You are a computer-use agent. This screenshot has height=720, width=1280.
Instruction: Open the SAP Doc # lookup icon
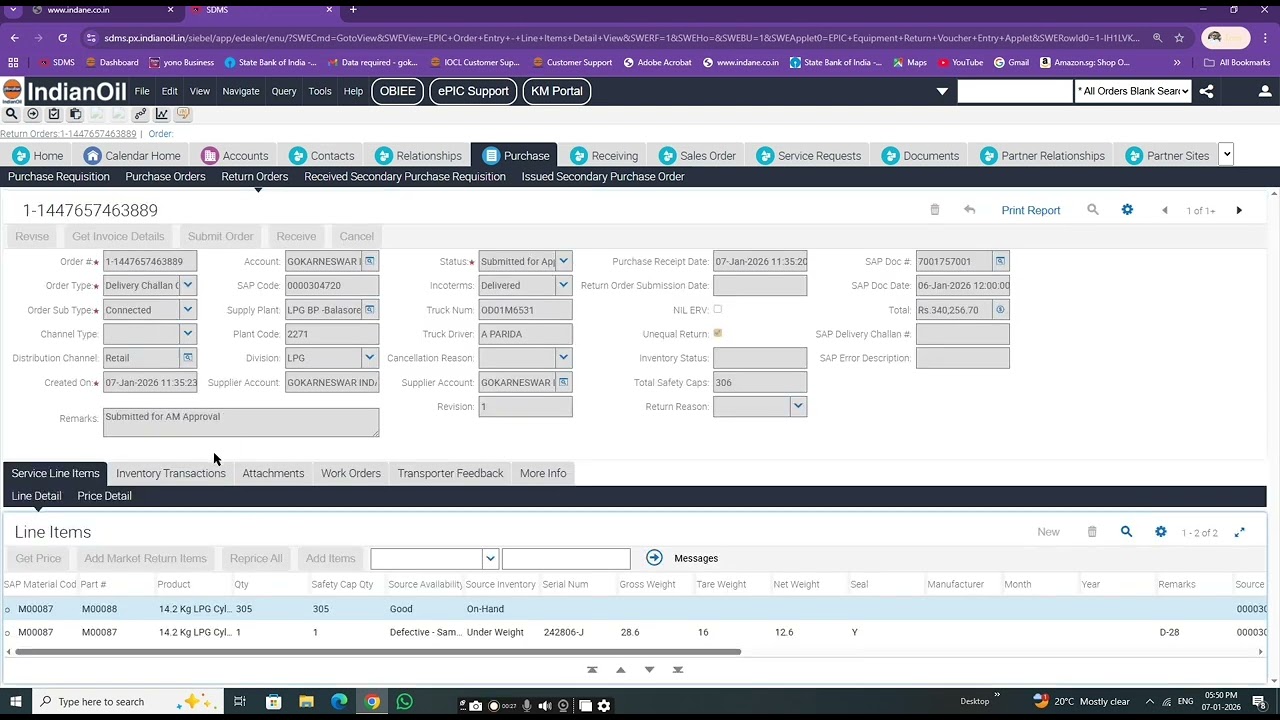click(1000, 261)
